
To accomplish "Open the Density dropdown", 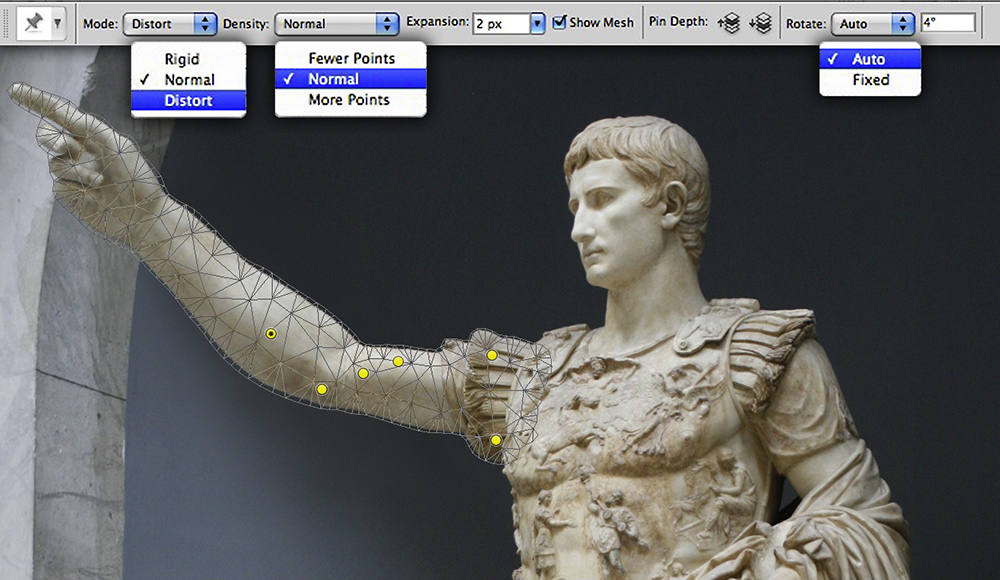I will coord(337,24).
